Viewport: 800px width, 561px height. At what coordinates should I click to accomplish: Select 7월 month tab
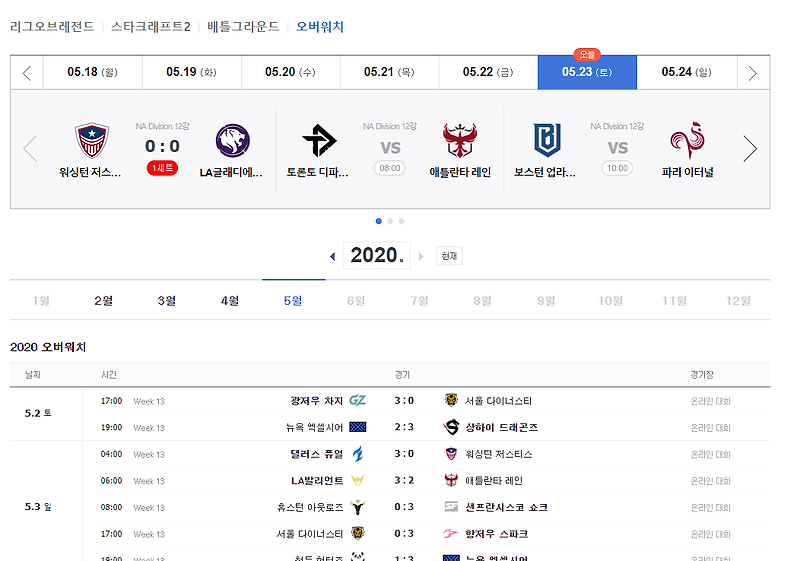pos(419,300)
